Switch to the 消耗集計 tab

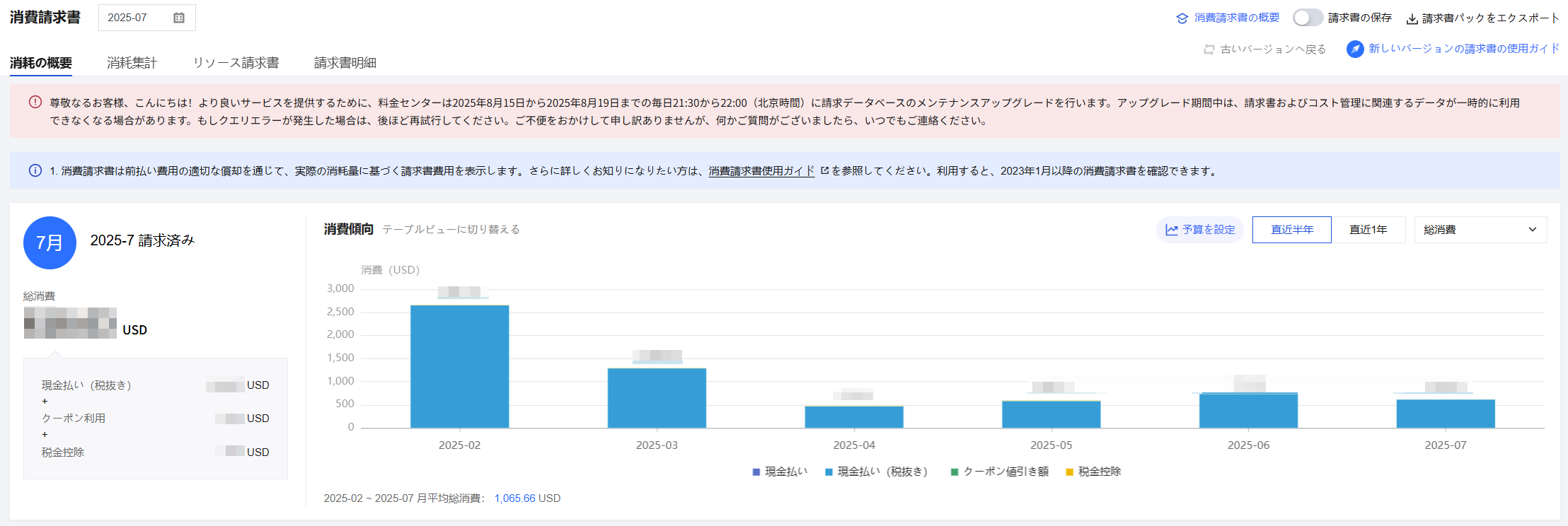(132, 63)
